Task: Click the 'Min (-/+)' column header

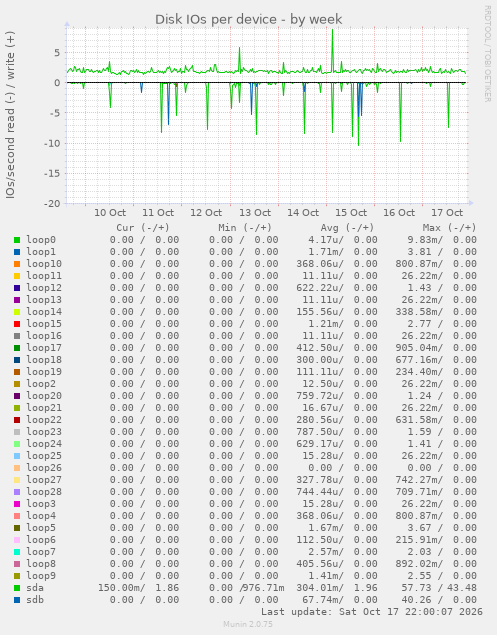Action: coord(245,228)
